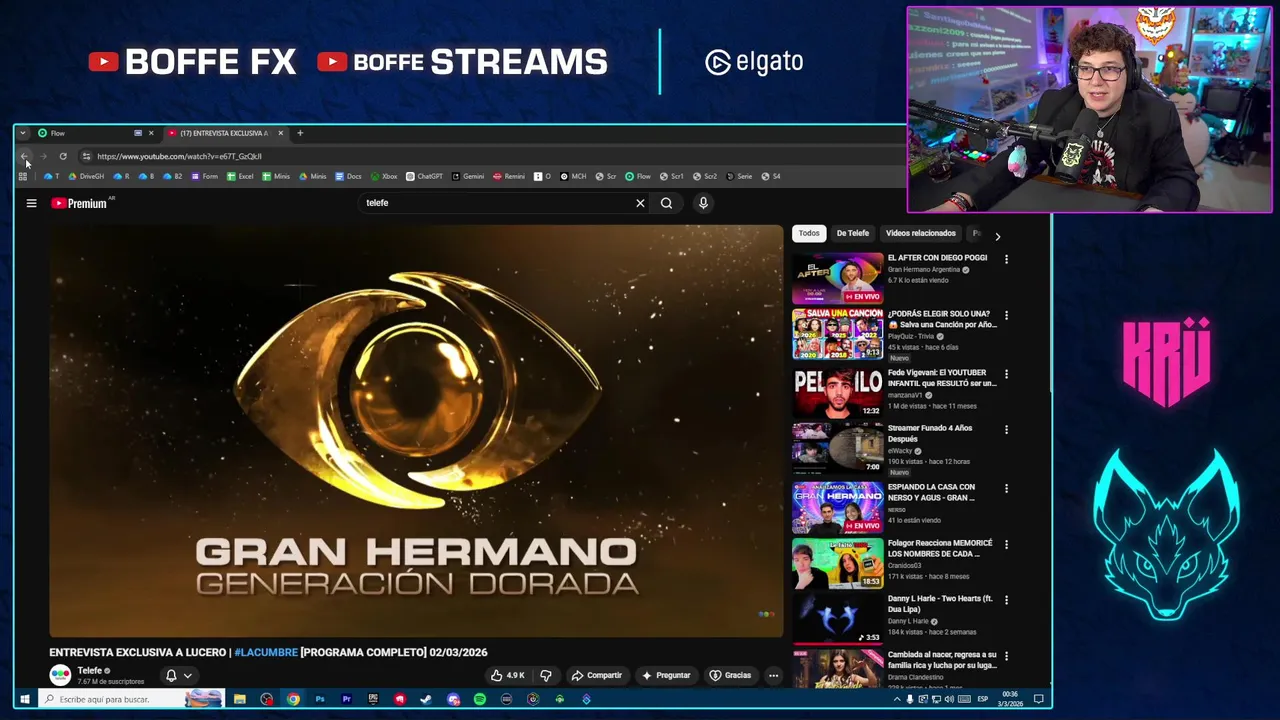Open site information icon in address bar
The width and height of the screenshot is (1280, 720).
[x=86, y=156]
